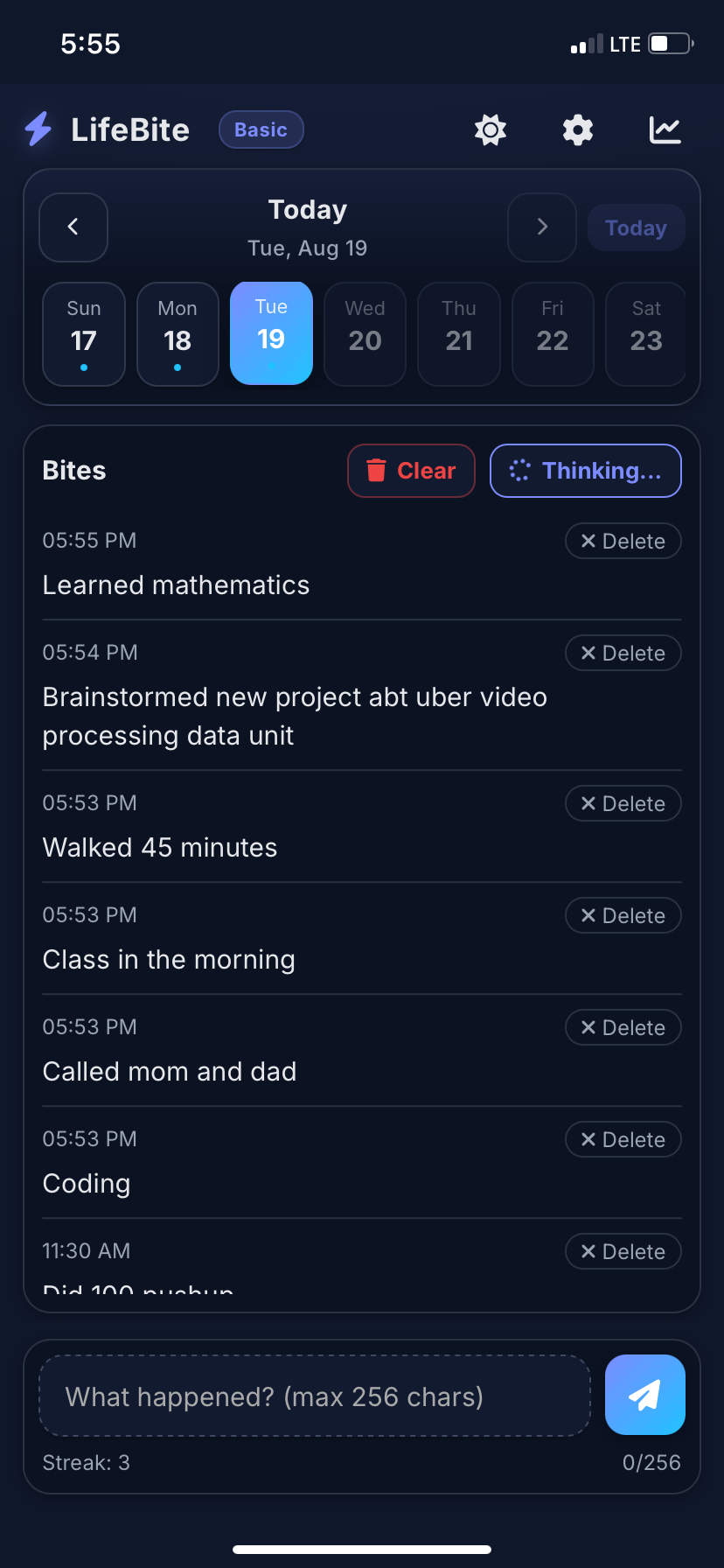
Task: Toggle the light/dark theme sun icon
Action: click(x=491, y=130)
